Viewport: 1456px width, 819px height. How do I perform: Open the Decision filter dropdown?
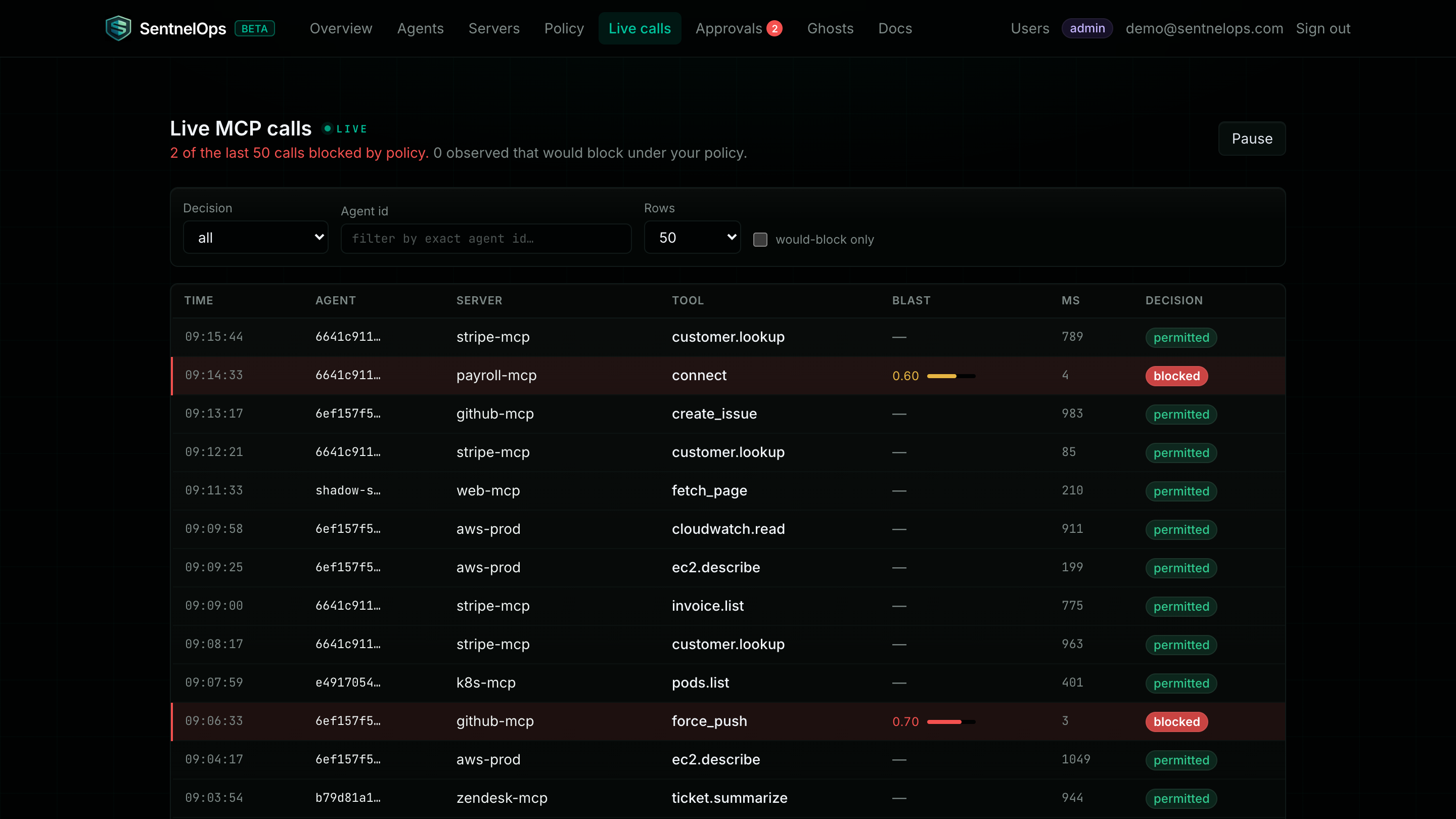(x=255, y=238)
